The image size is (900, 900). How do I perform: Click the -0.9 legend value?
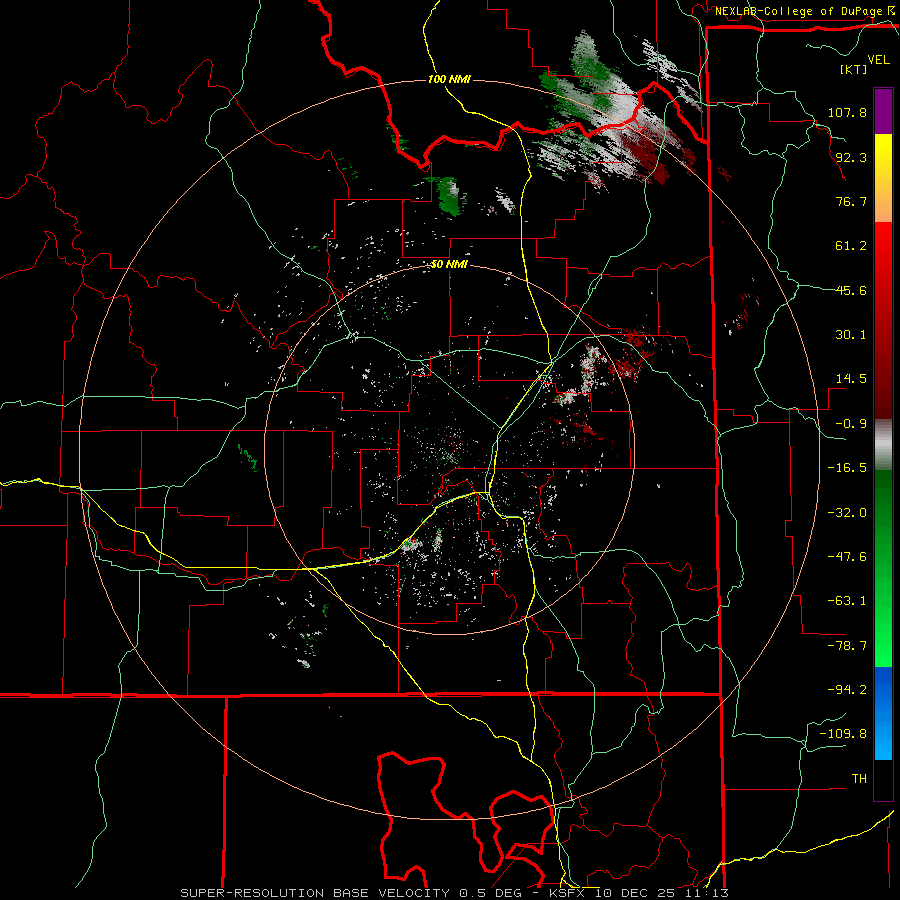(851, 424)
